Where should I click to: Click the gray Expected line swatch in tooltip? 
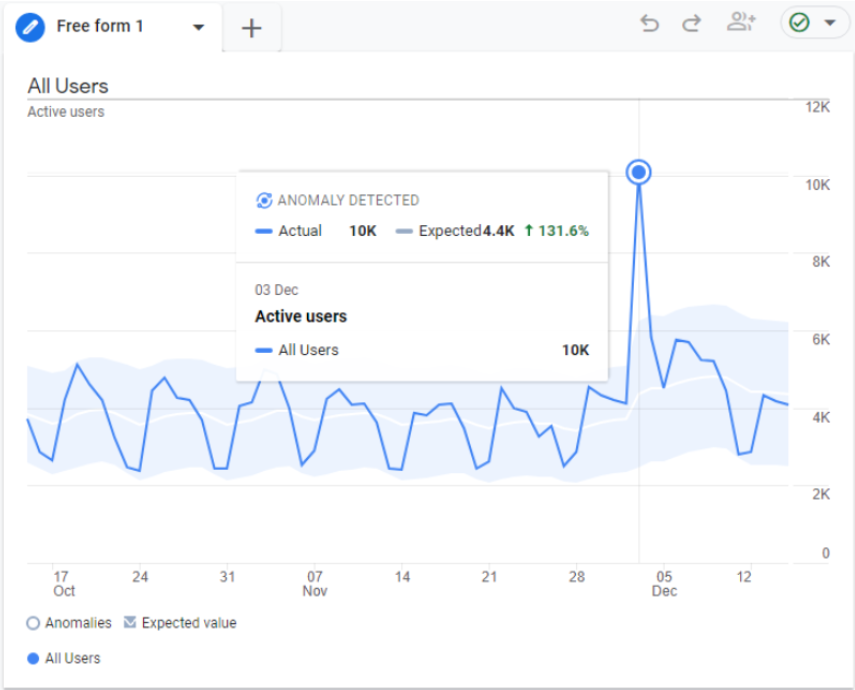click(404, 231)
